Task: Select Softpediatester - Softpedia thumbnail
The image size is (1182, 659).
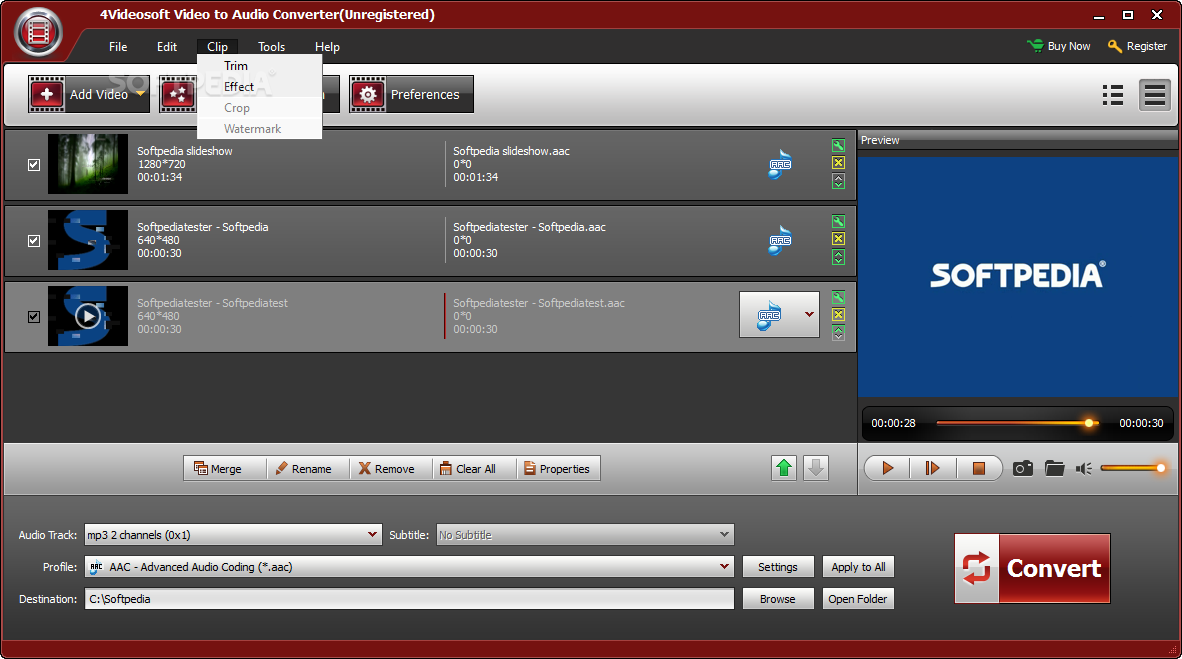Action: pos(87,240)
